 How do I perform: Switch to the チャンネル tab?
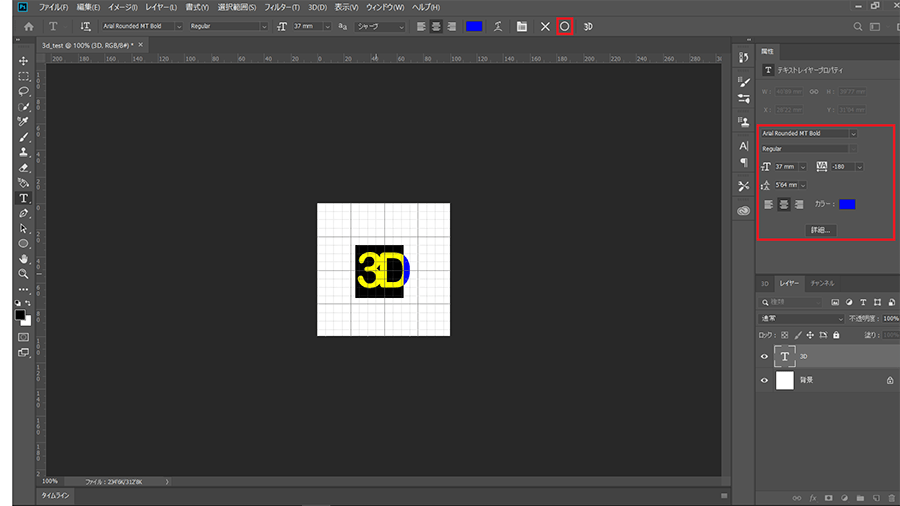point(822,283)
